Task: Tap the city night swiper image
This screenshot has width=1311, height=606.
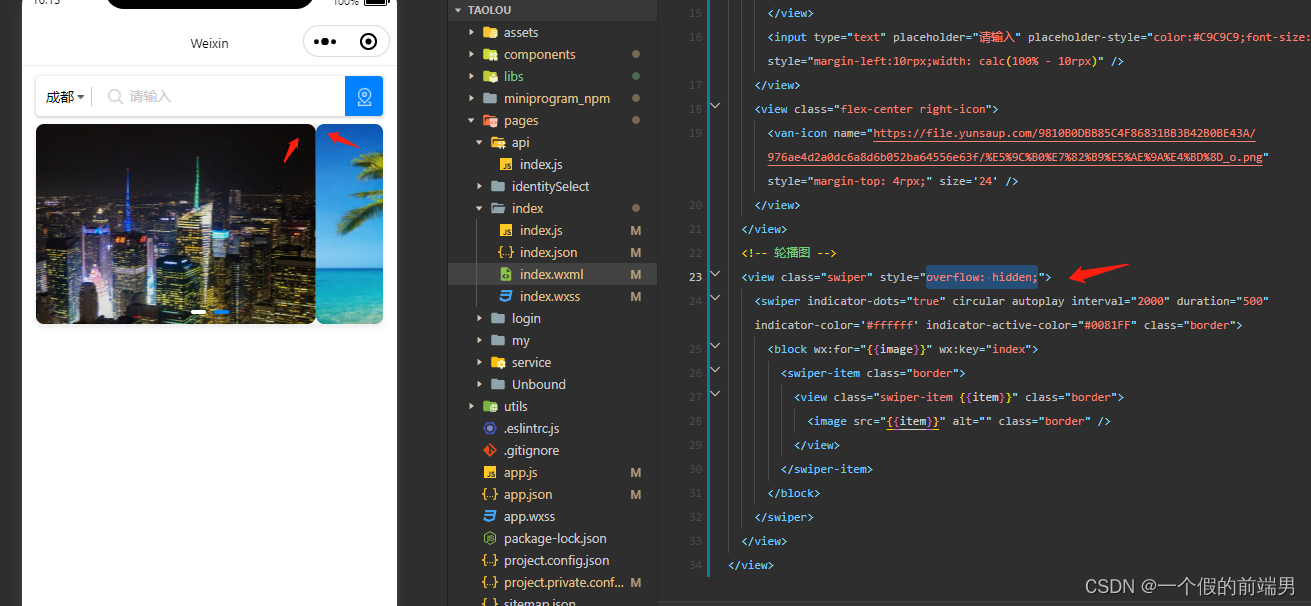Action: tap(176, 224)
